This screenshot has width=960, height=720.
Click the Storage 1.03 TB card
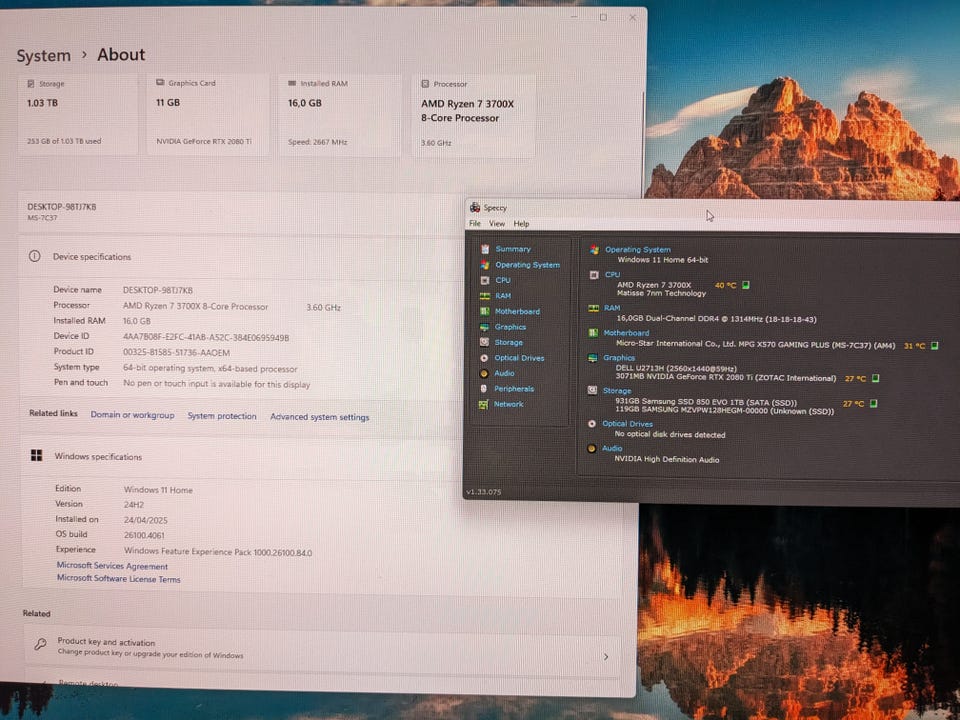pos(78,114)
